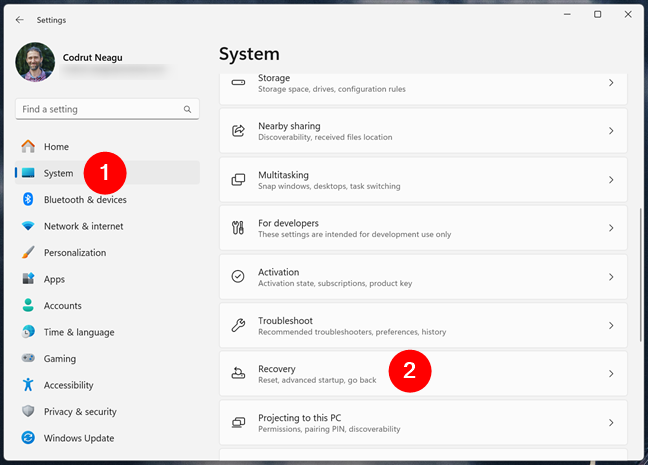
Task: Open Activation settings
Action: pos(423,277)
